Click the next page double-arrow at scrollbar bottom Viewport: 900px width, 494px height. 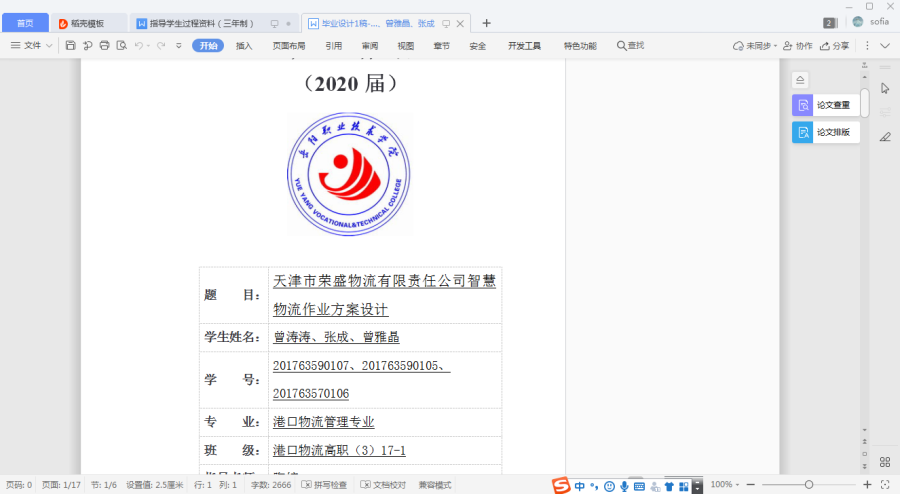[864, 466]
